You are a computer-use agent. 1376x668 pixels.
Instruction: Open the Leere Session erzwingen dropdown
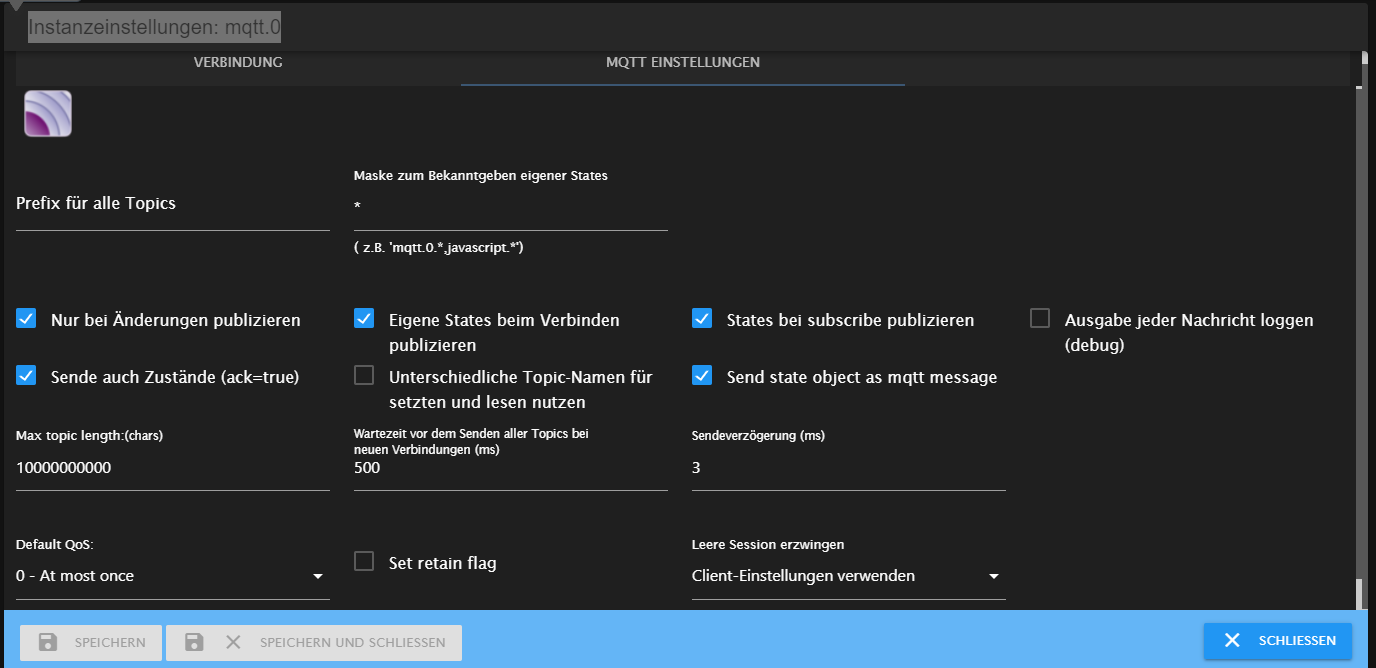coord(849,576)
